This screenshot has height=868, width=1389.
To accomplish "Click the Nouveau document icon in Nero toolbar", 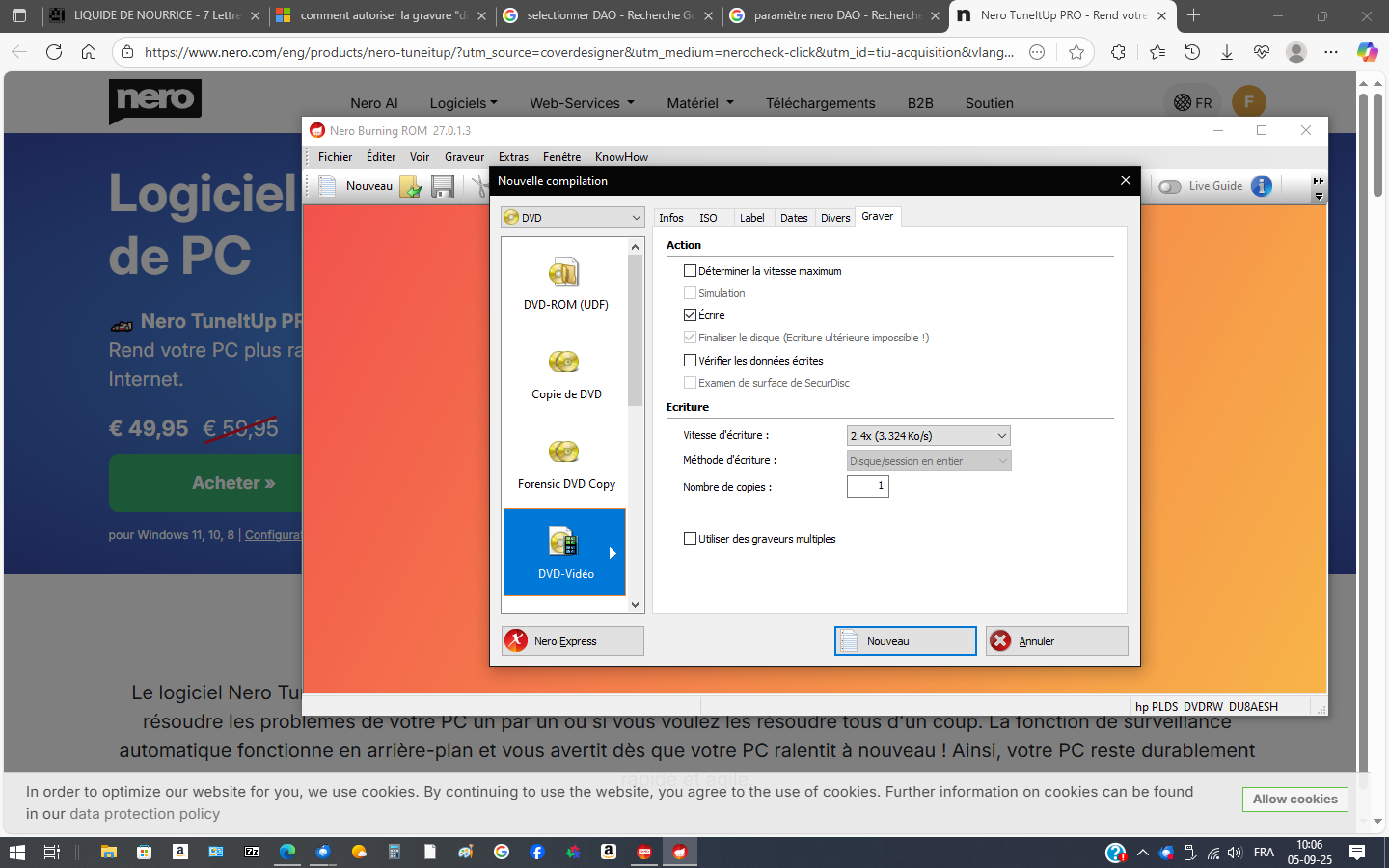I will click(x=328, y=186).
